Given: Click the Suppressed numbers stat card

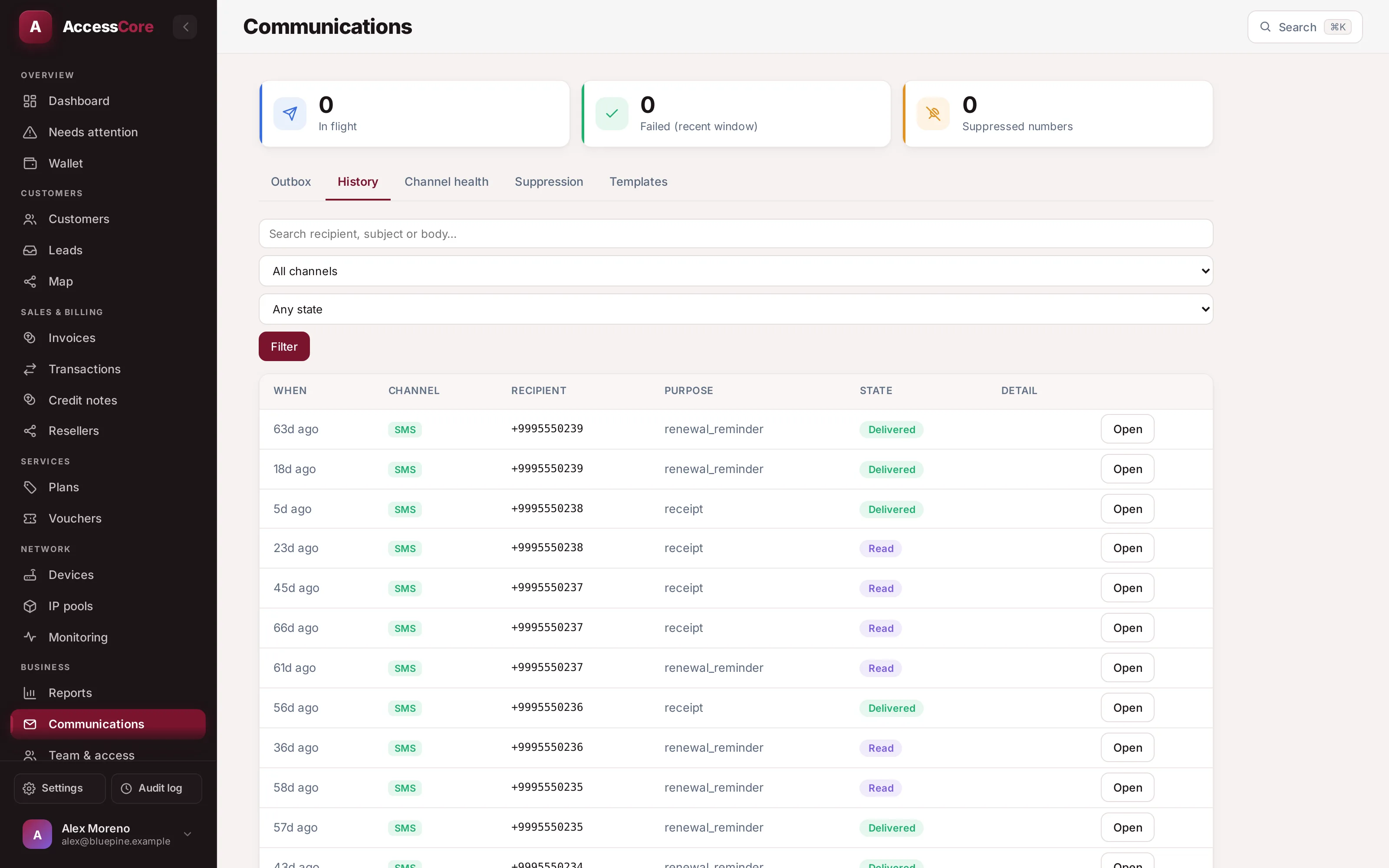Looking at the screenshot, I should (1057, 114).
